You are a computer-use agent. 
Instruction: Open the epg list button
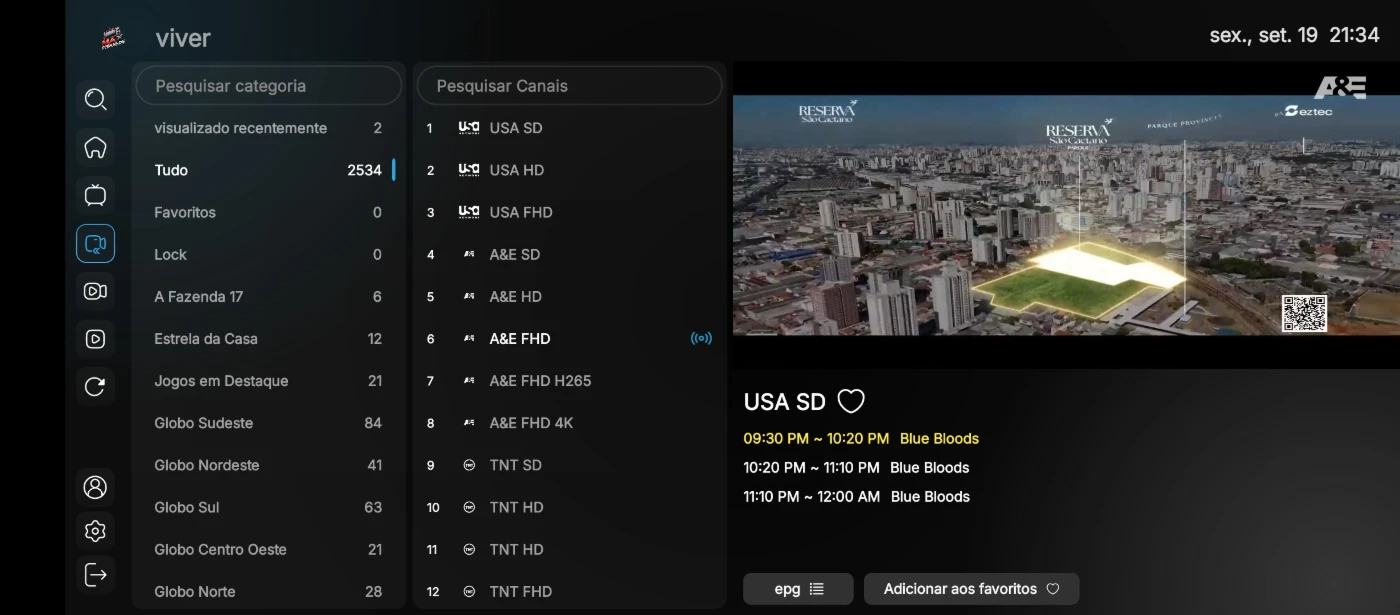[798, 589]
